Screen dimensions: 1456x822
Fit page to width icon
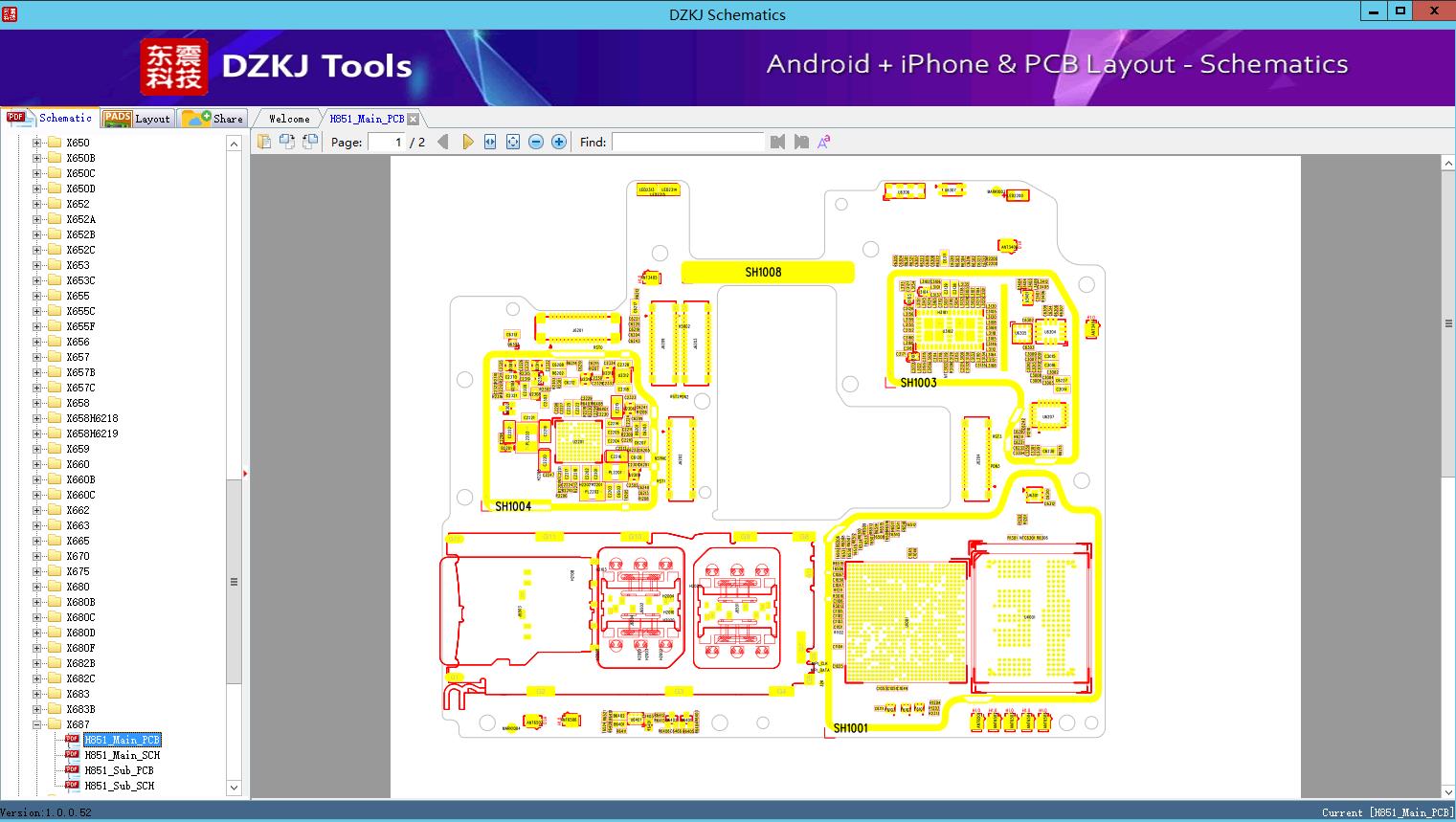pyautogui.click(x=490, y=142)
